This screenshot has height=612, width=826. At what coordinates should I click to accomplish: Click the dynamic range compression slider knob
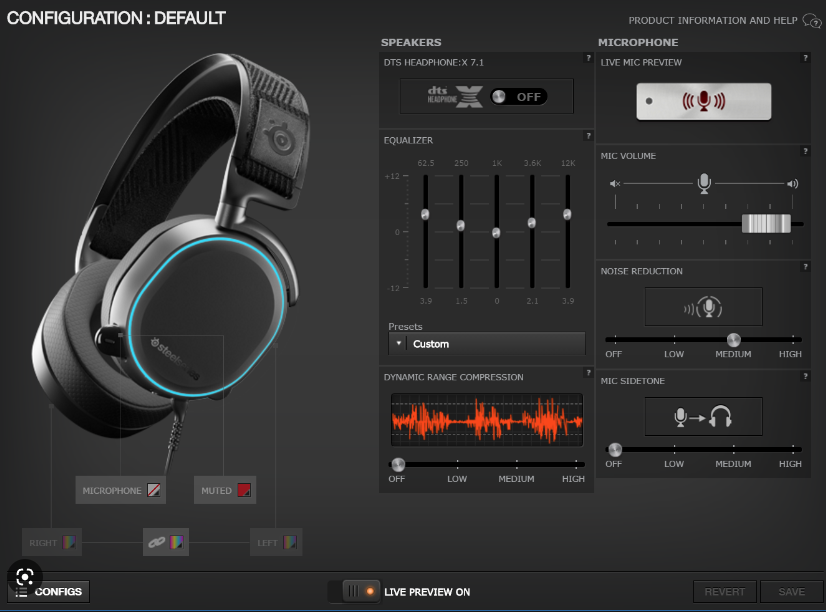tap(398, 464)
